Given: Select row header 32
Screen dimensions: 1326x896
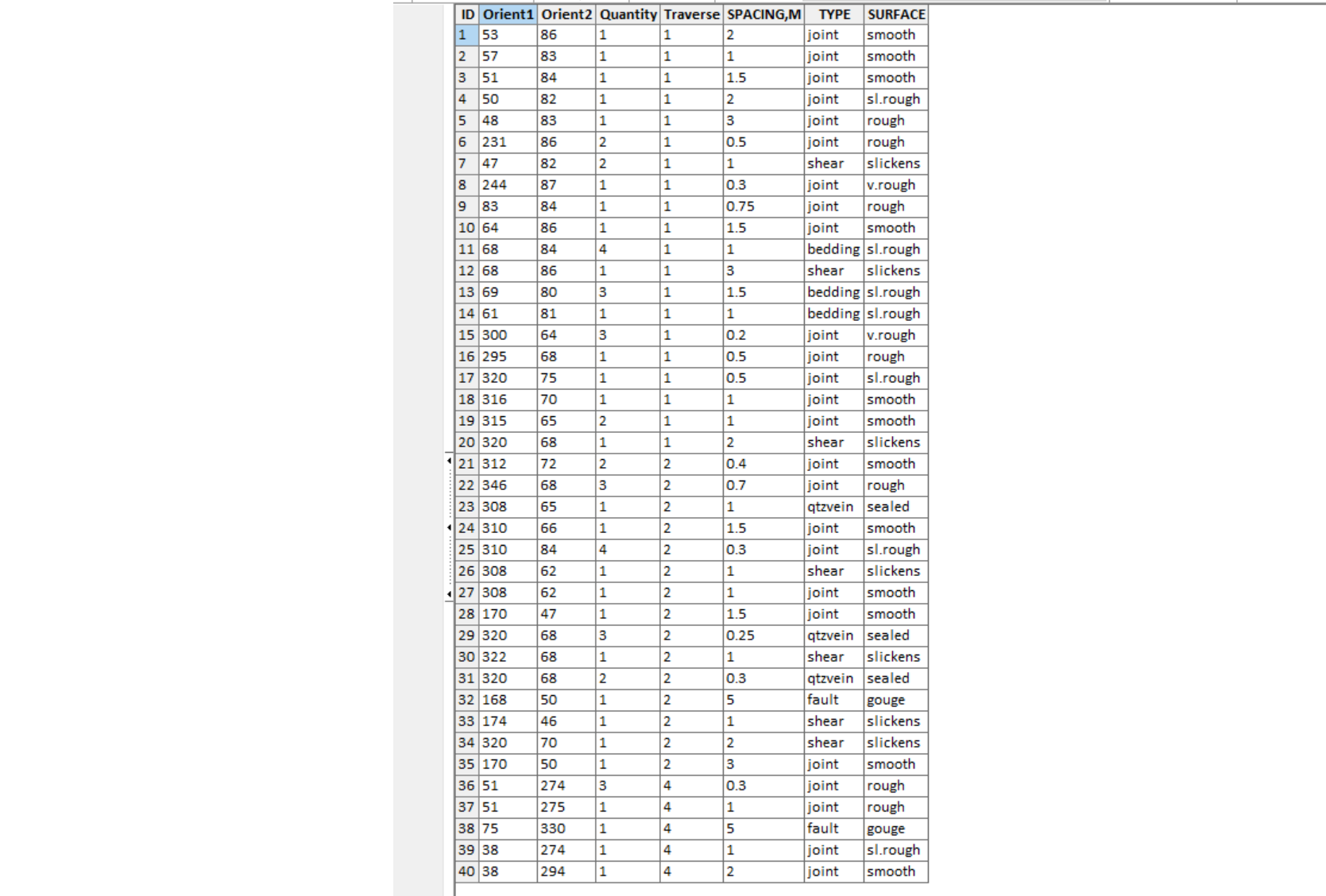Looking at the screenshot, I should [x=467, y=700].
